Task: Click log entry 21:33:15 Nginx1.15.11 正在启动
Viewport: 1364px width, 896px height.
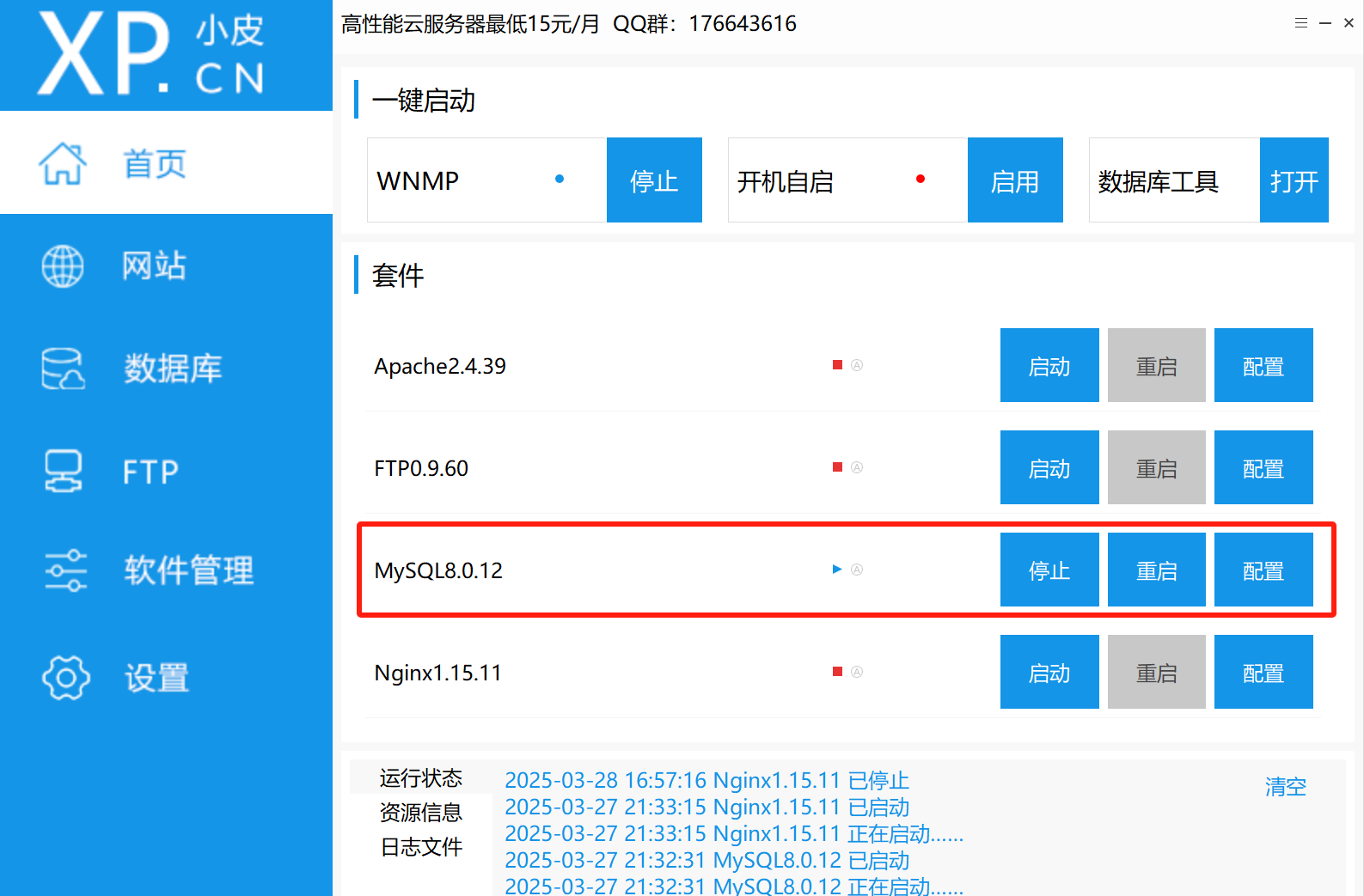Action: click(x=734, y=833)
